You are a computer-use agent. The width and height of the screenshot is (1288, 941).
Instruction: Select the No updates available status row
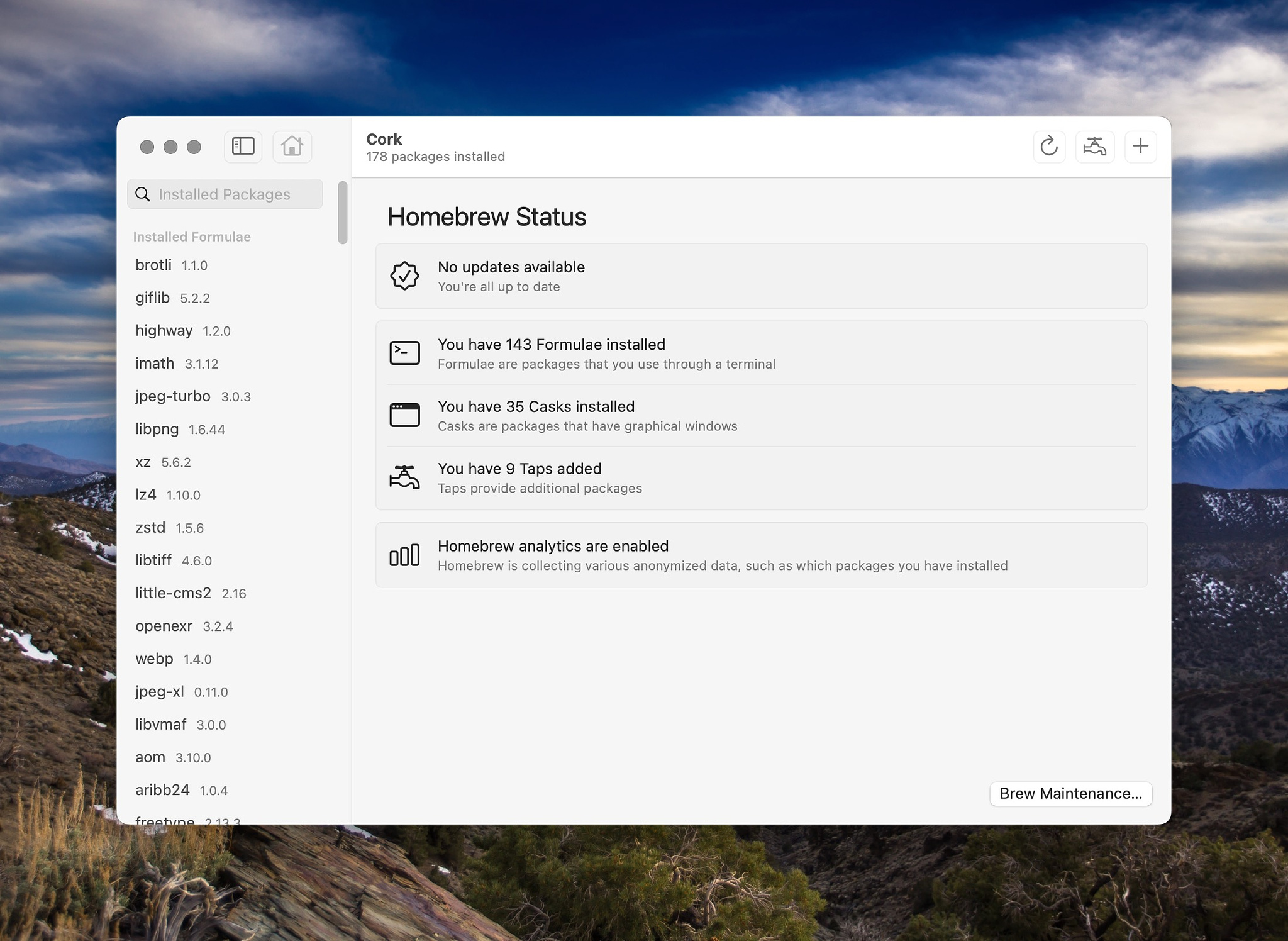762,276
